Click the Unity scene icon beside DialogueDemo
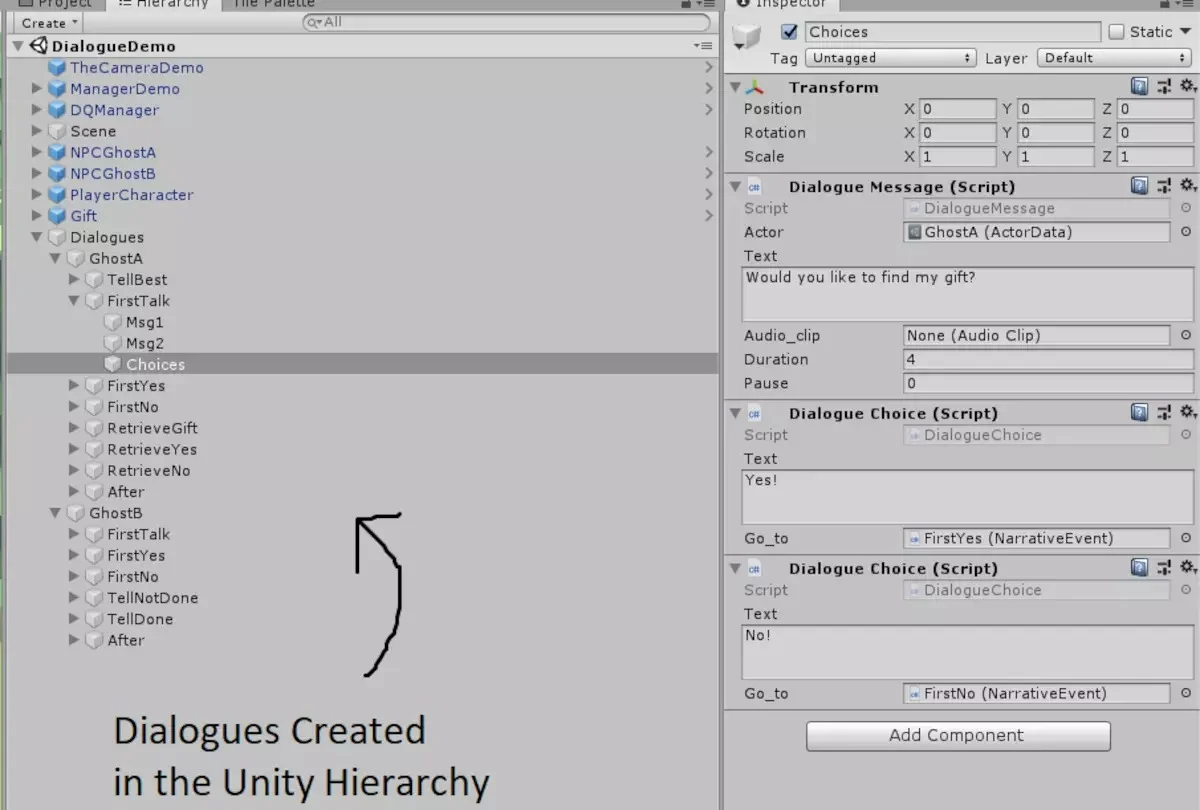Viewport: 1200px width, 810px height. (39, 46)
